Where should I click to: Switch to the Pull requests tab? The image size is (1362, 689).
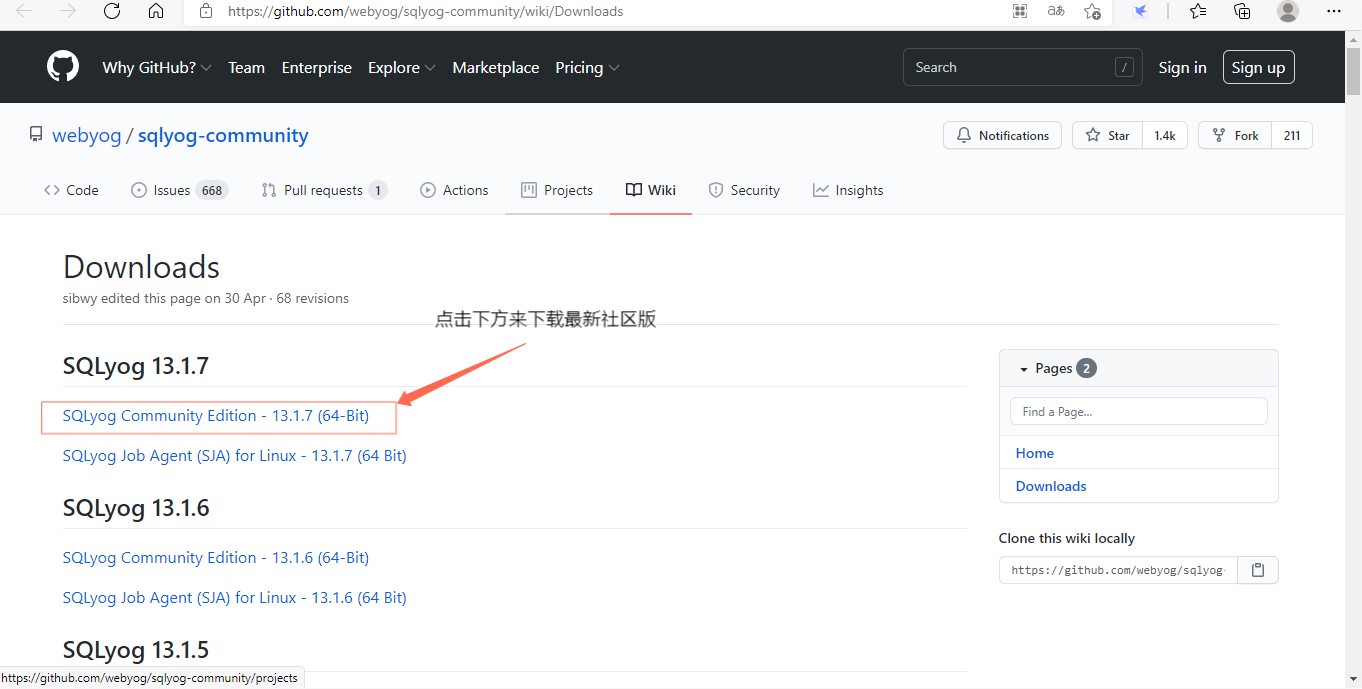pyautogui.click(x=324, y=190)
